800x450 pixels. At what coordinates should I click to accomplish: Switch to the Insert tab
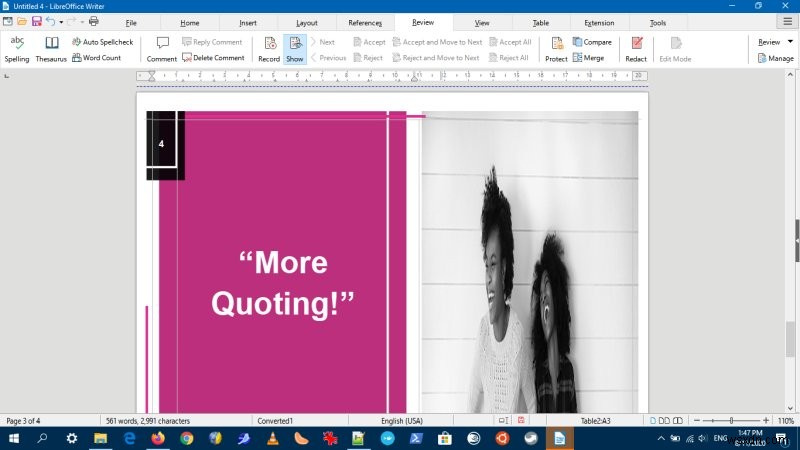pos(248,23)
